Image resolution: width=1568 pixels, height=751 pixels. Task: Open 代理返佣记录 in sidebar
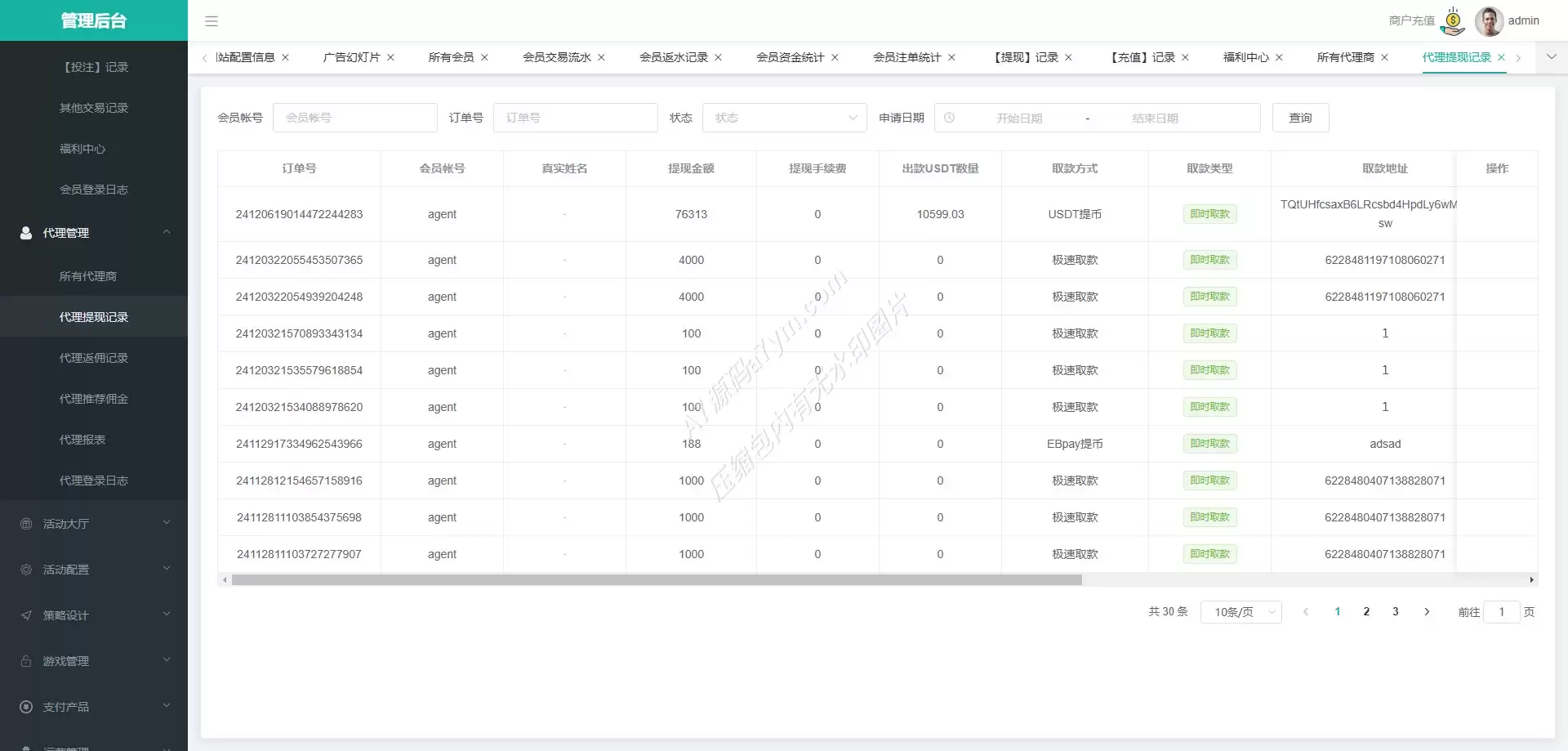[x=94, y=358]
